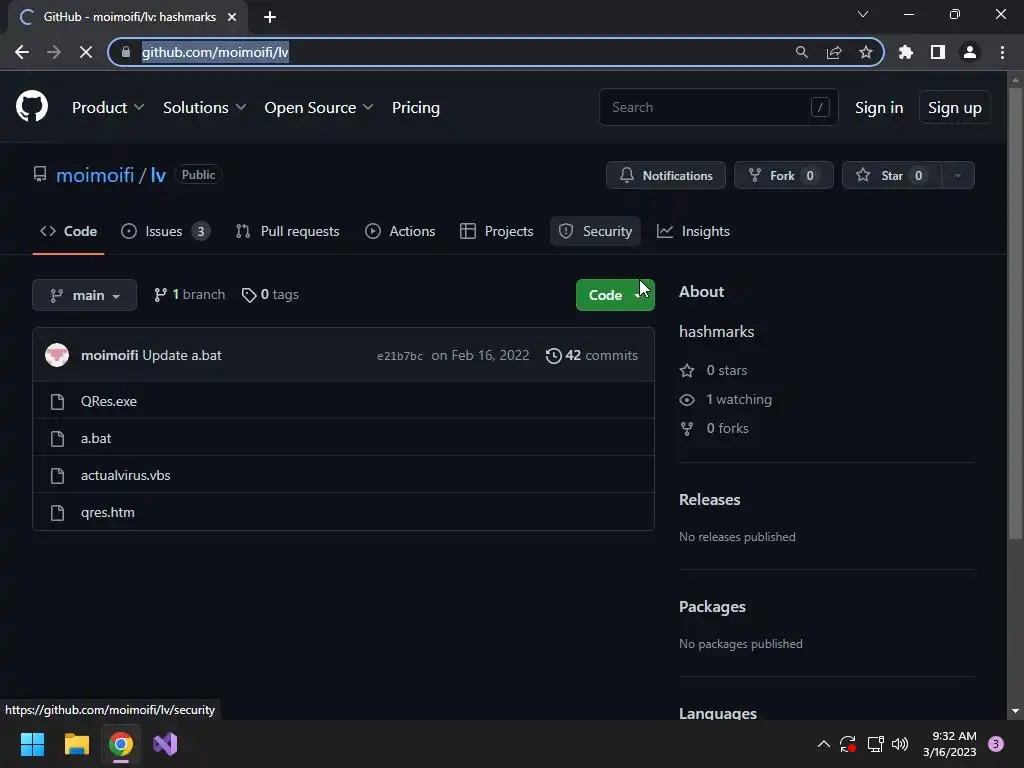Image resolution: width=1024 pixels, height=768 pixels.
Task: Open the QRes.exe file
Action: point(109,402)
